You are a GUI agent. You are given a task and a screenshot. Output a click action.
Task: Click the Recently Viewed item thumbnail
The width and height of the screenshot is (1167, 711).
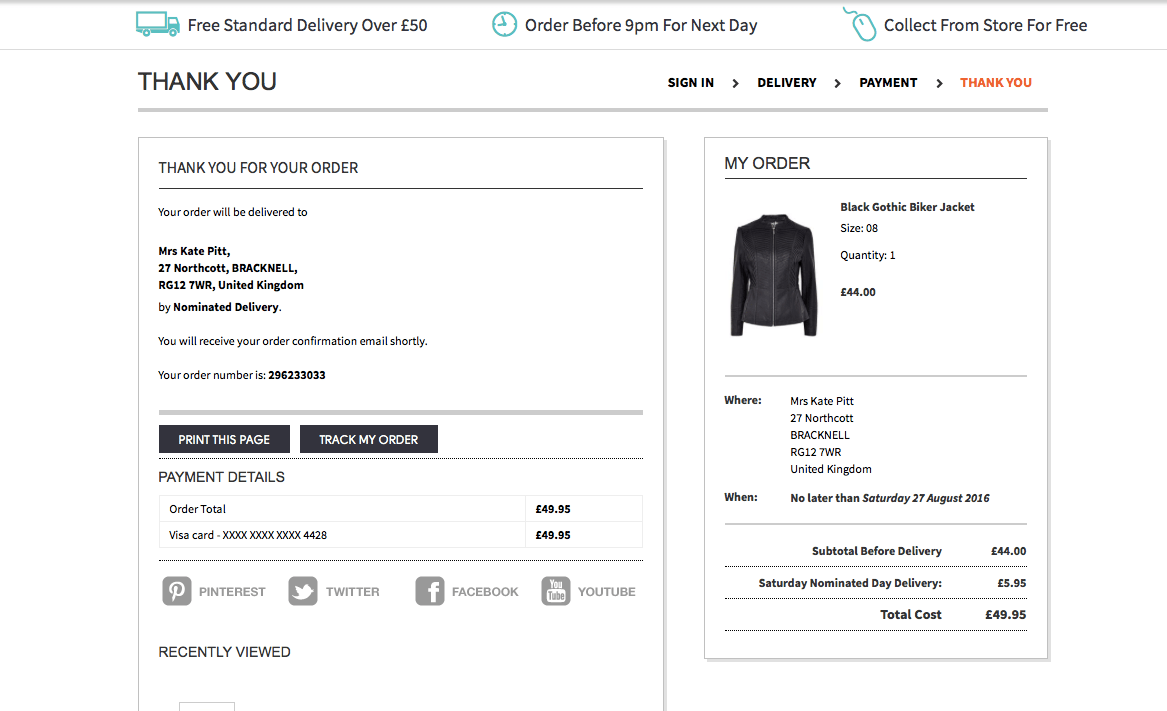tap(207, 706)
